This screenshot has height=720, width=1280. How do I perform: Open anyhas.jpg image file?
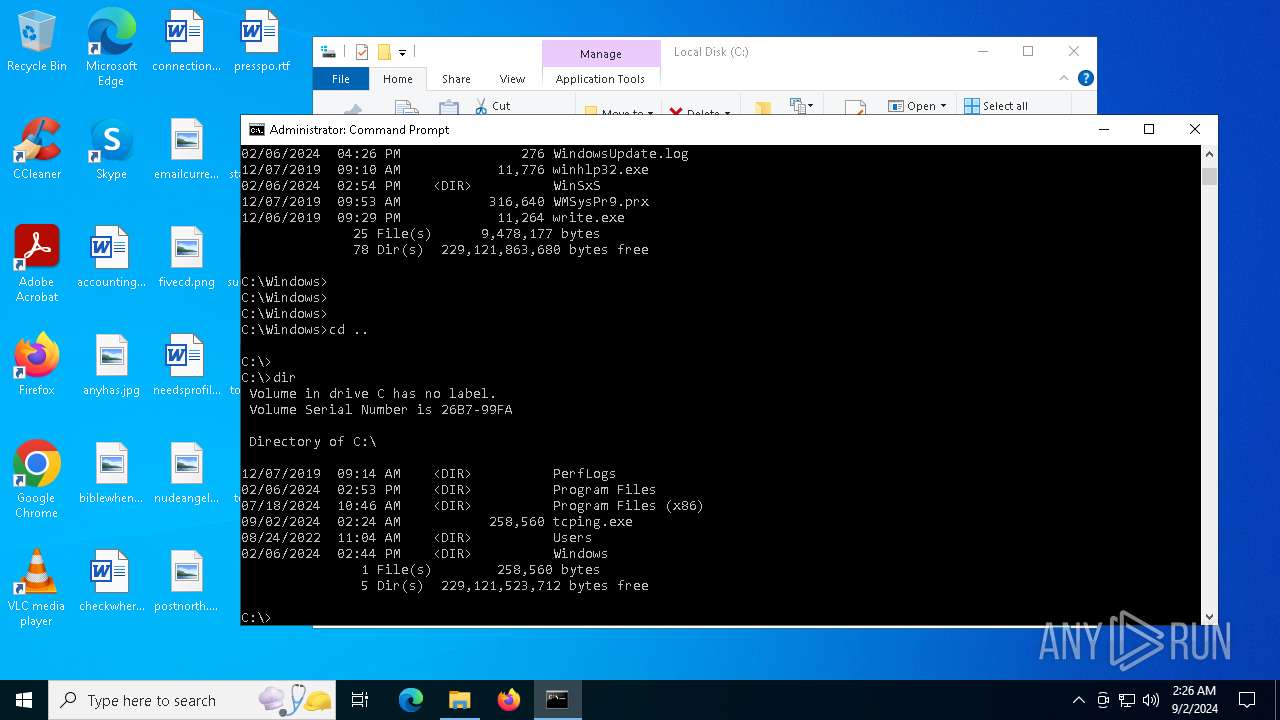[x=111, y=365]
